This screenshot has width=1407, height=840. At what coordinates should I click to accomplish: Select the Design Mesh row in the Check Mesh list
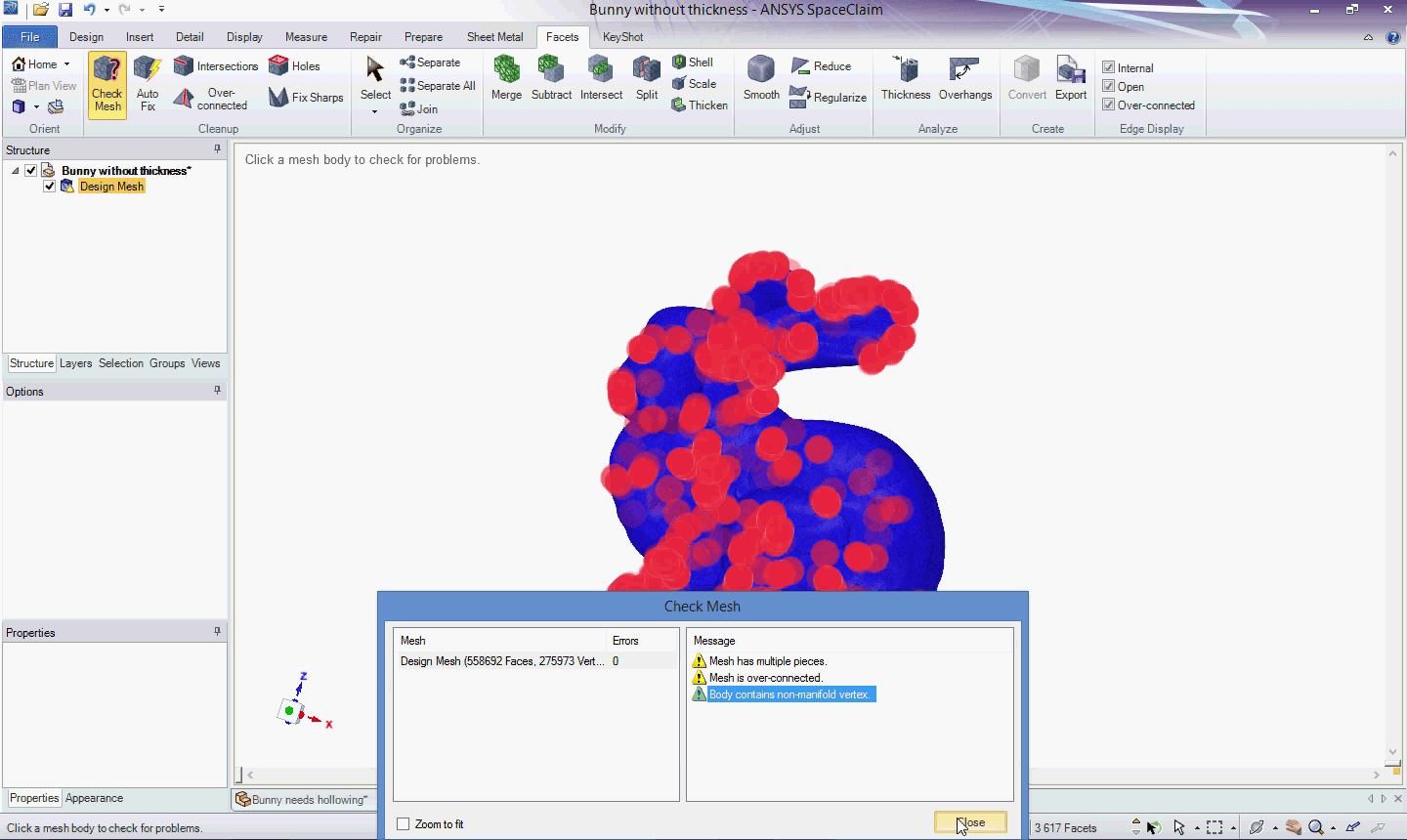click(535, 661)
